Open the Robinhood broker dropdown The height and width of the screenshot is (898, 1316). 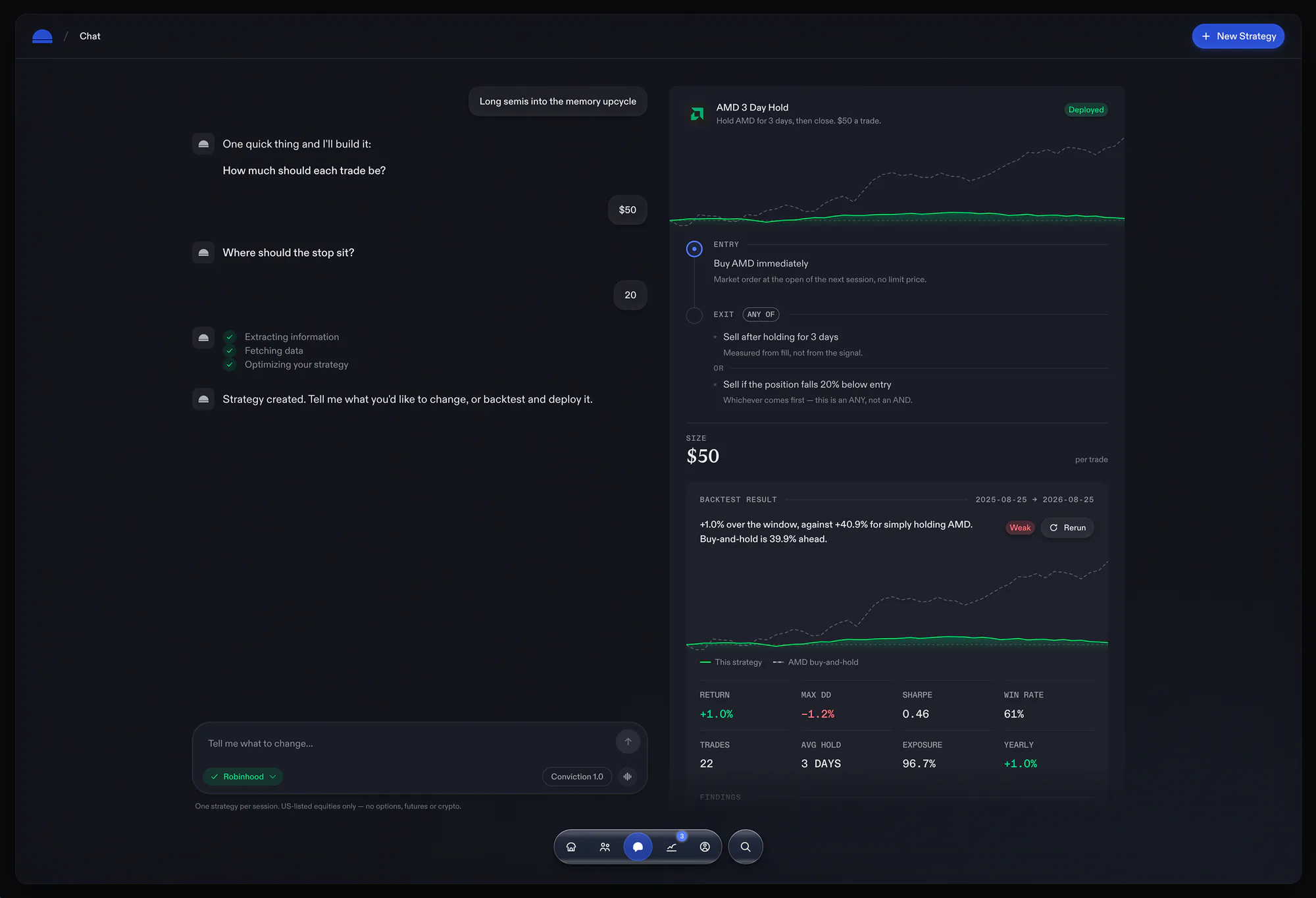pyautogui.click(x=243, y=777)
